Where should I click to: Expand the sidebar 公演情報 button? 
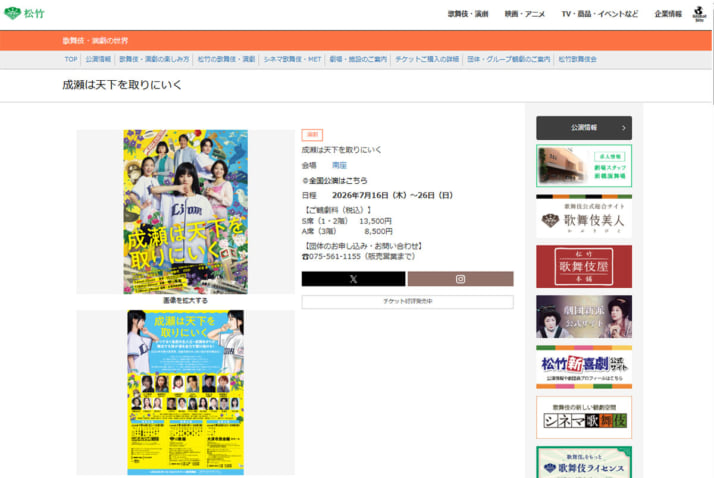tap(584, 128)
